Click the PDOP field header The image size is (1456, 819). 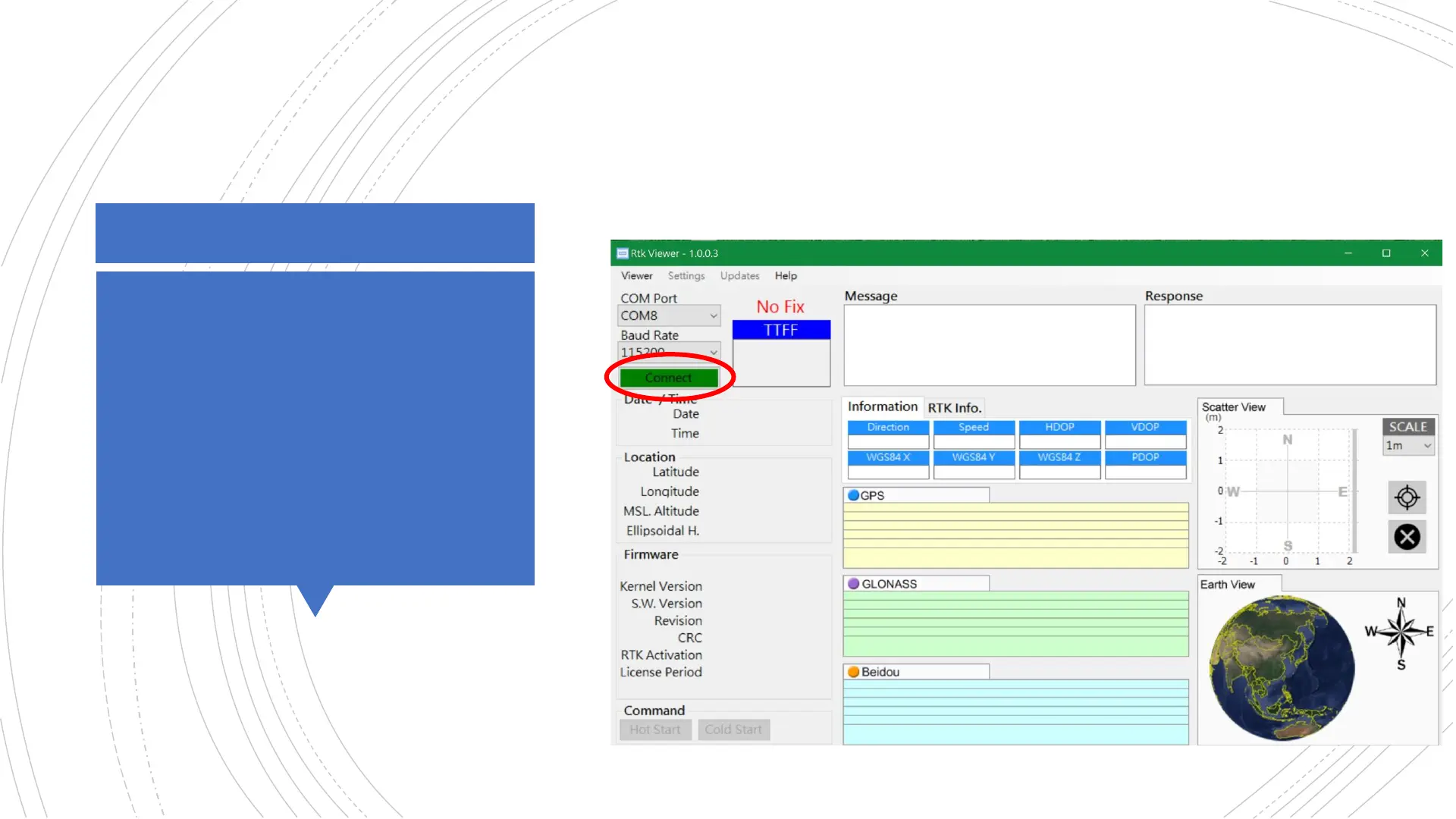[x=1145, y=457]
